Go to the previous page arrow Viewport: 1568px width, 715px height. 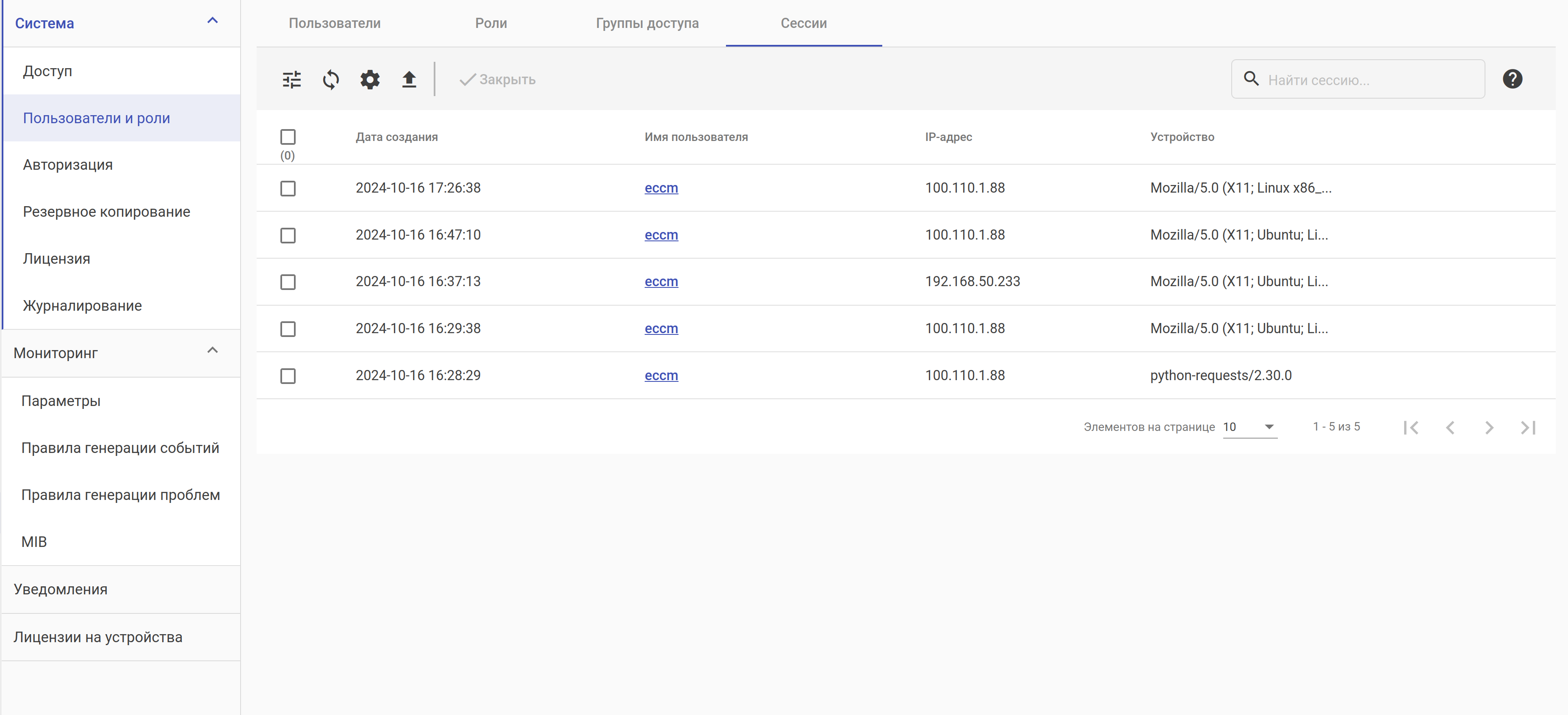1450,428
